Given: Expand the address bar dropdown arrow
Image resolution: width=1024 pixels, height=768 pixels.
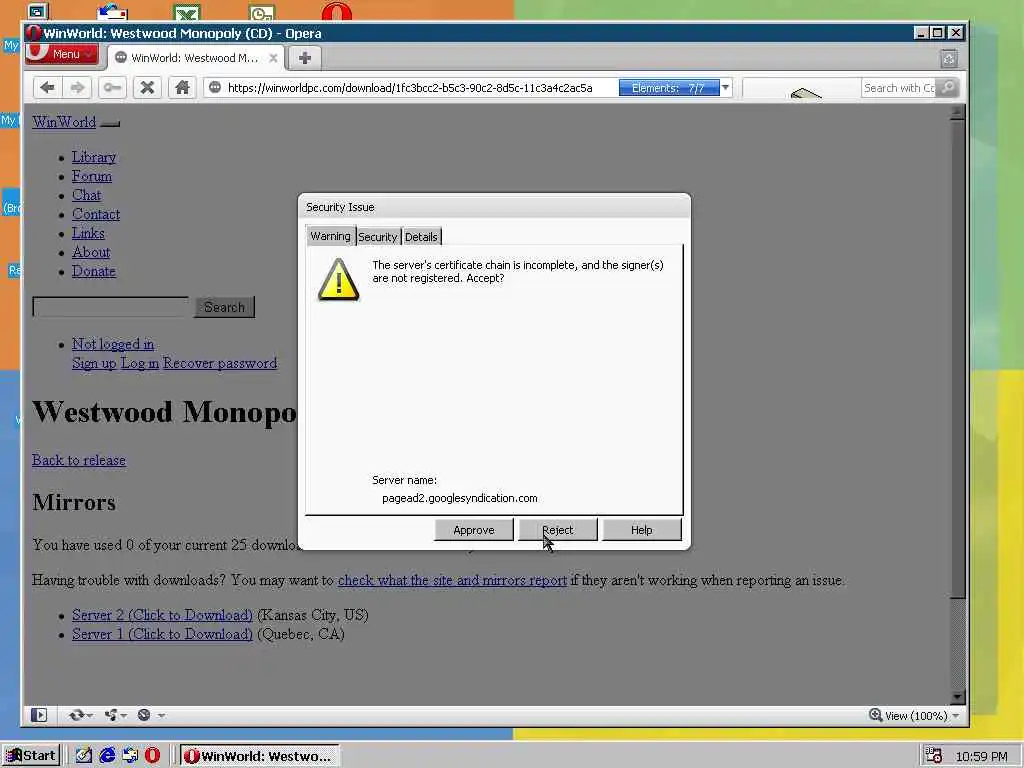Looking at the screenshot, I should click(726, 88).
